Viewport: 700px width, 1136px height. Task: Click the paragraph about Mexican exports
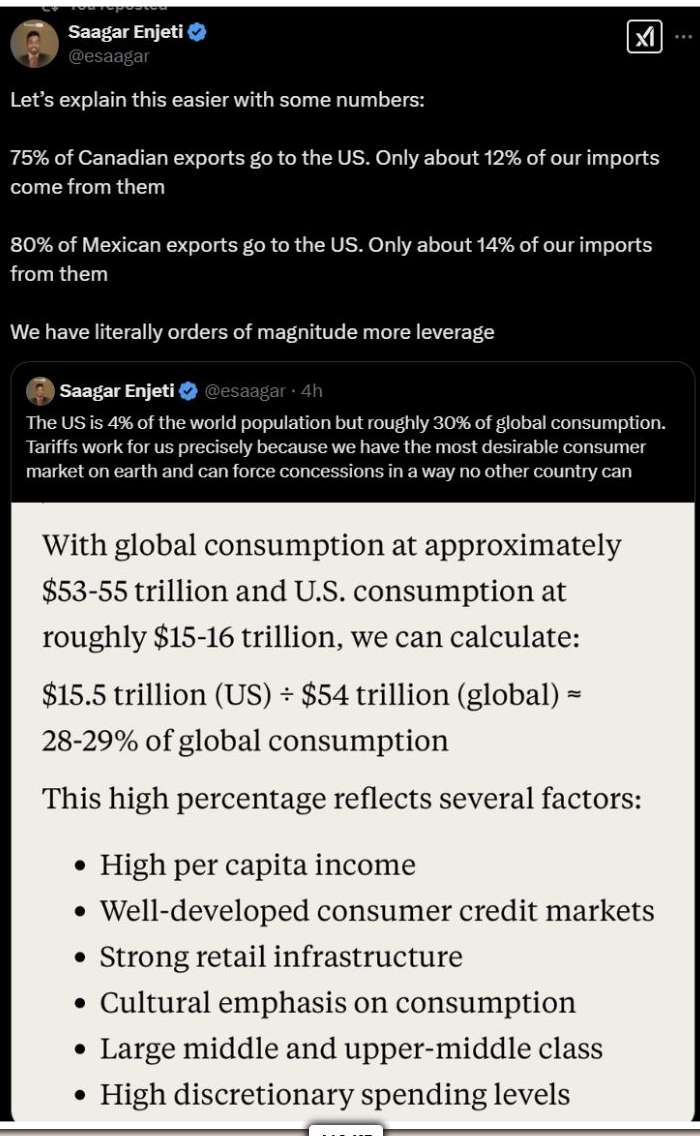330,259
